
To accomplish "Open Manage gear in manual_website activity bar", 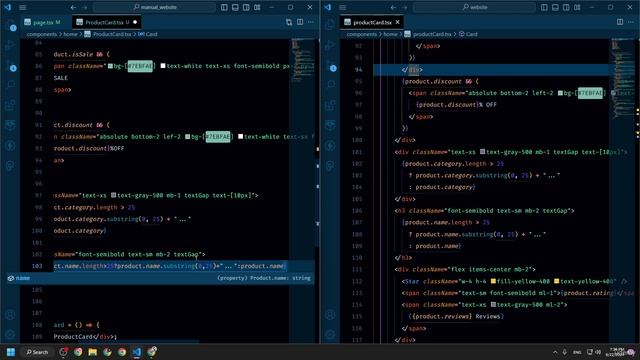I will [11, 334].
